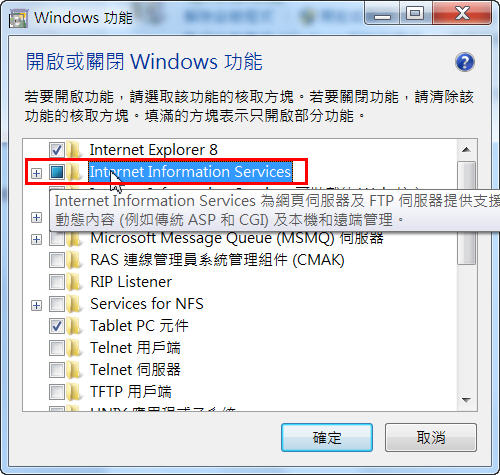The height and width of the screenshot is (475, 500).
Task: Select the Microsoft Message Queue (MSMQ) 伺服器 item
Action: click(237, 238)
